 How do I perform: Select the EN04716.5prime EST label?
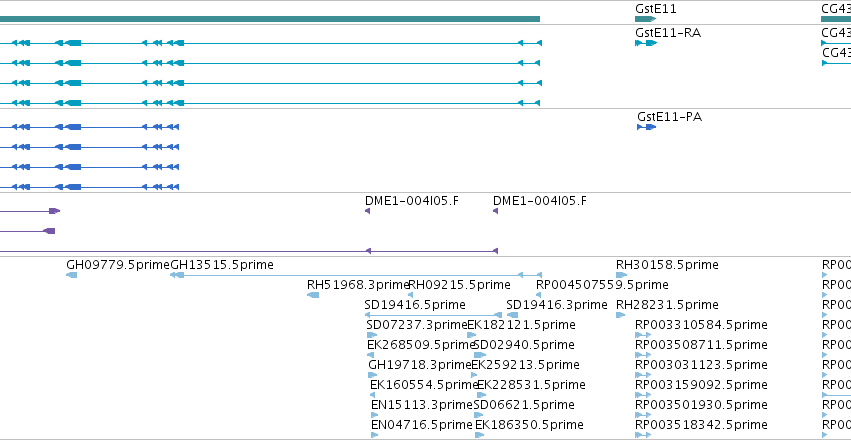[x=422, y=425]
